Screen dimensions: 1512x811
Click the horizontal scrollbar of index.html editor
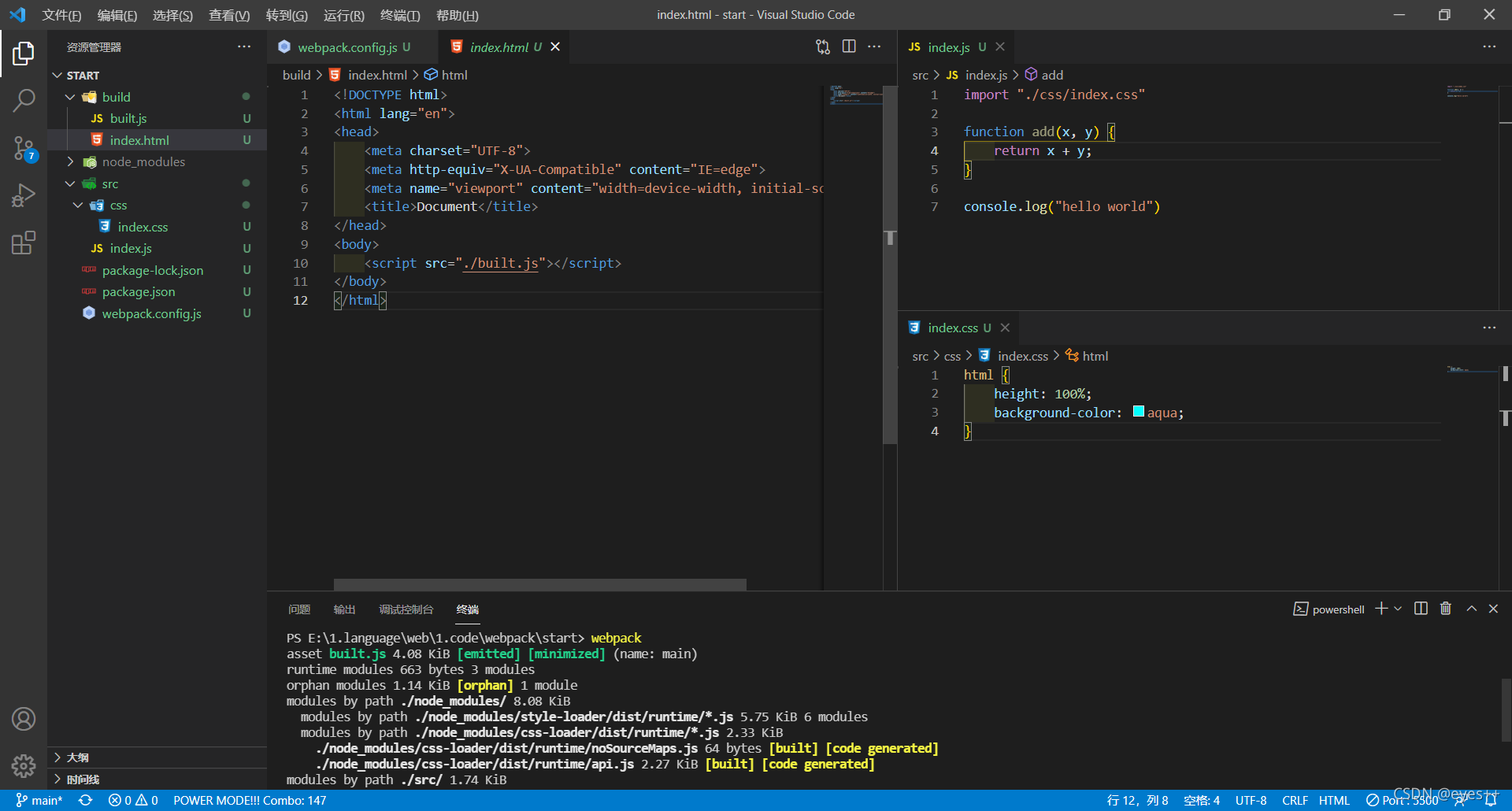coord(539,585)
